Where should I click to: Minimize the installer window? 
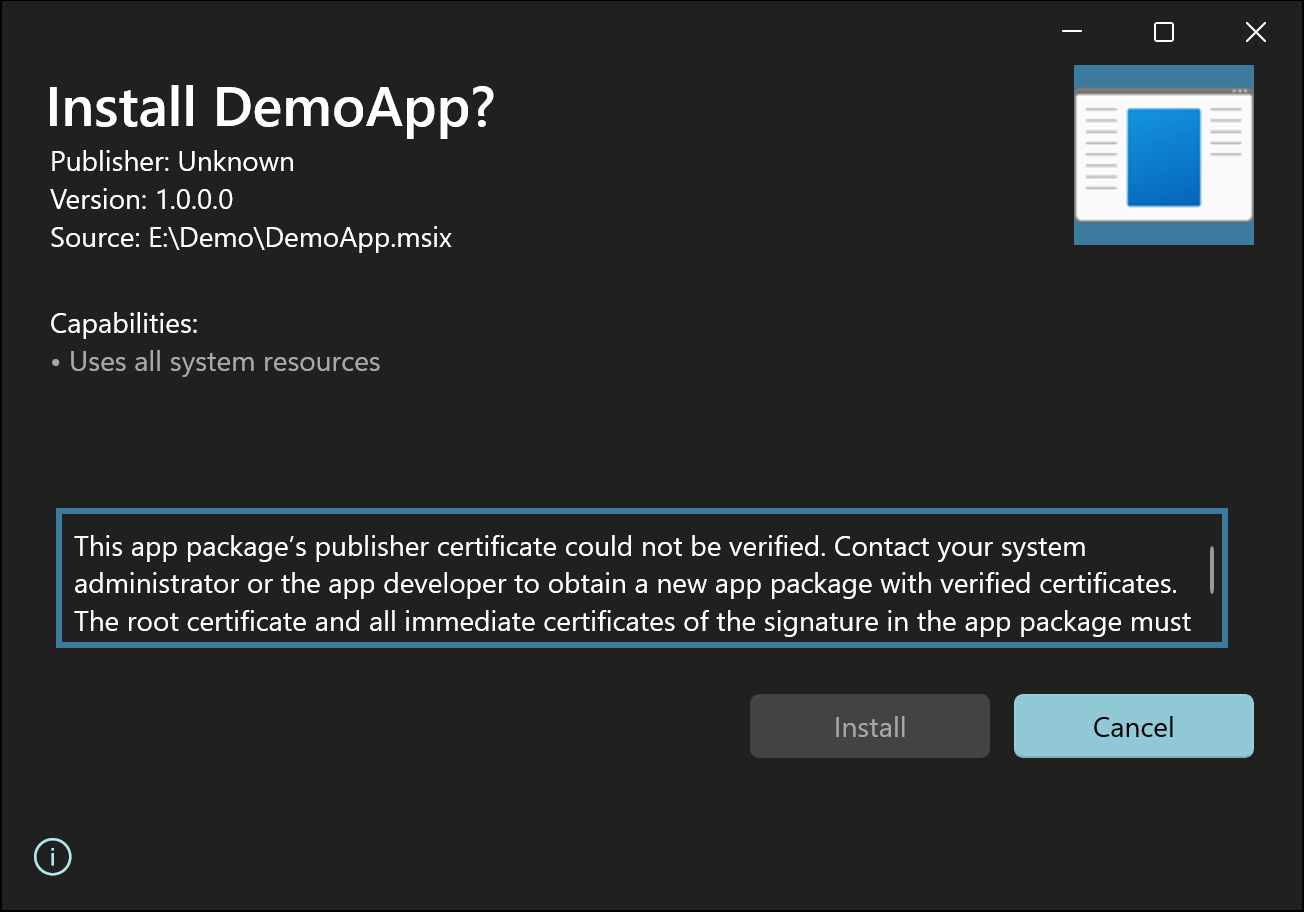pos(1072,32)
